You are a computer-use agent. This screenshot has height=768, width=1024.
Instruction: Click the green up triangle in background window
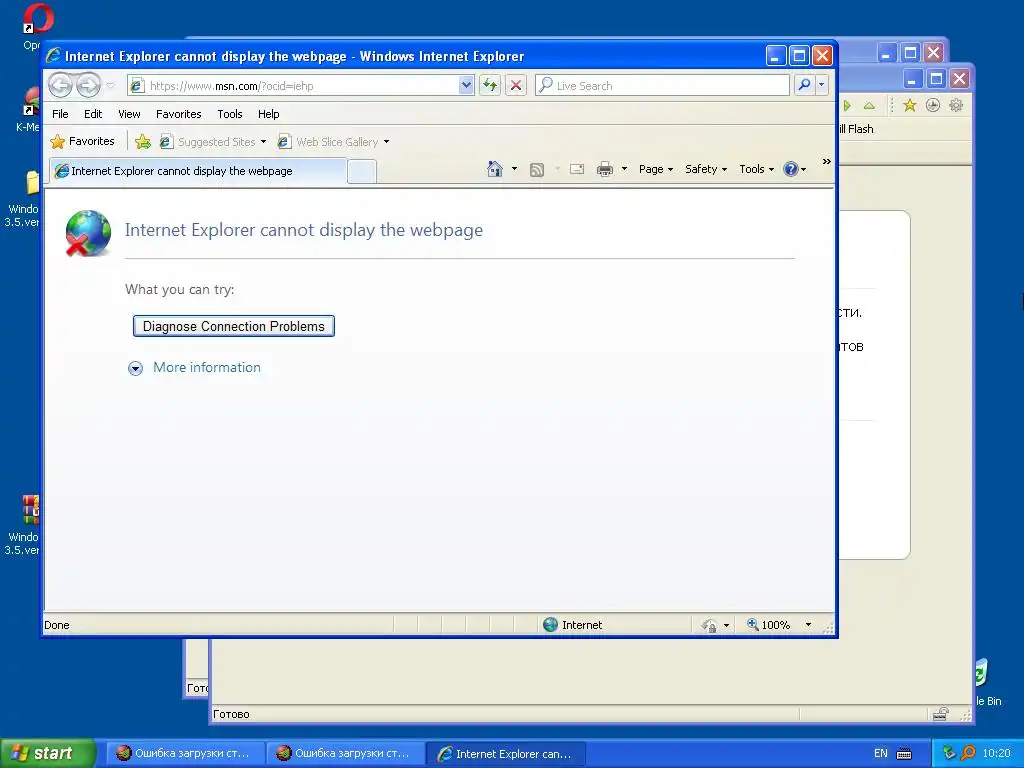[x=869, y=105]
